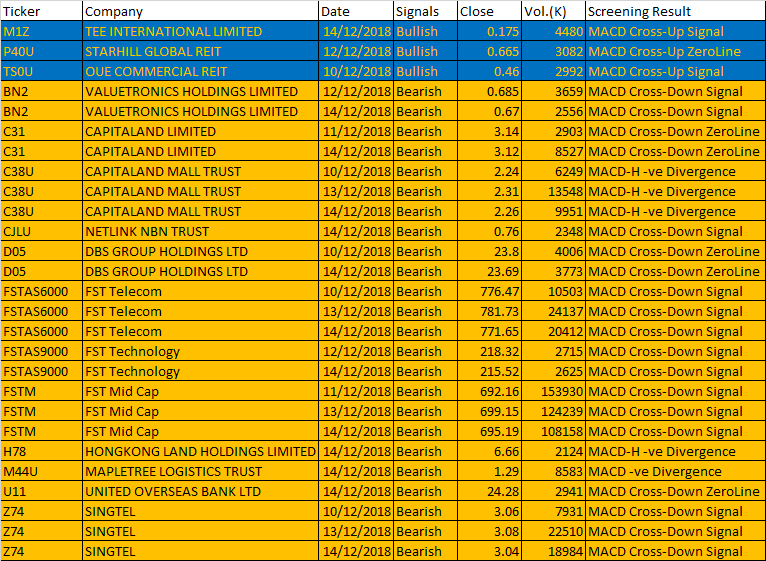Click close value 3.04 for SINGTEL
The width and height of the screenshot is (766, 561).
click(x=489, y=552)
